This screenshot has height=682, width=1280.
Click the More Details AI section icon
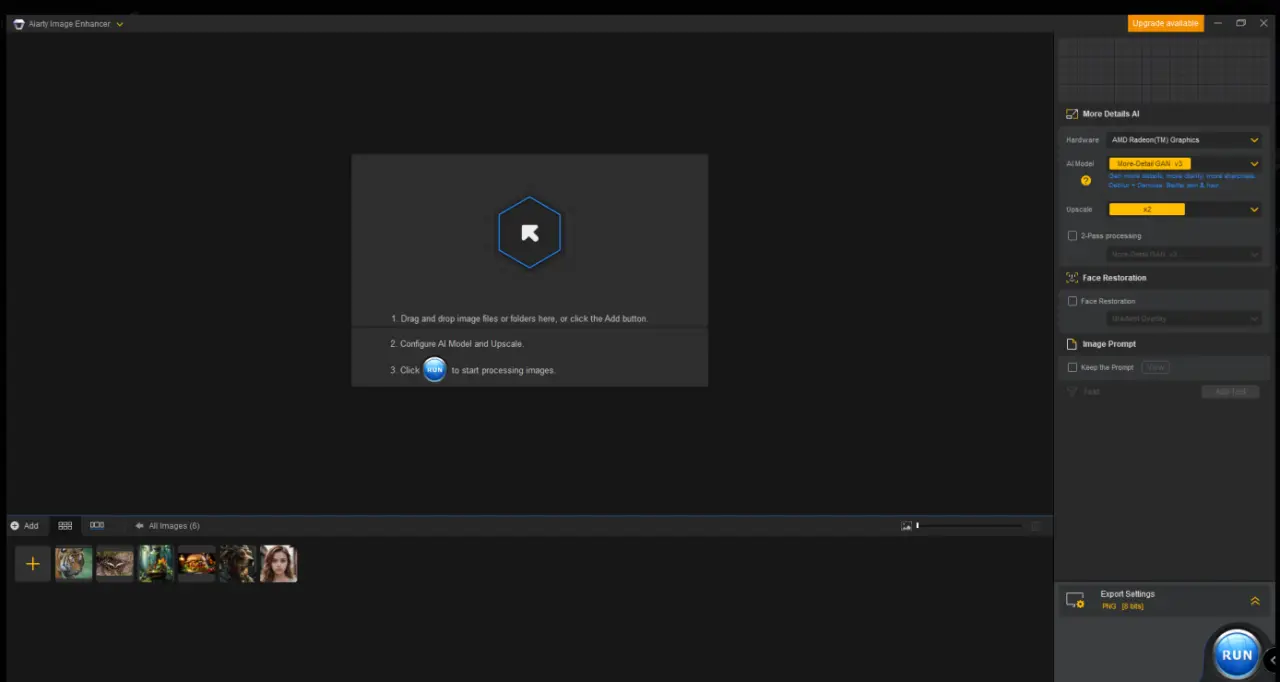coord(1072,114)
